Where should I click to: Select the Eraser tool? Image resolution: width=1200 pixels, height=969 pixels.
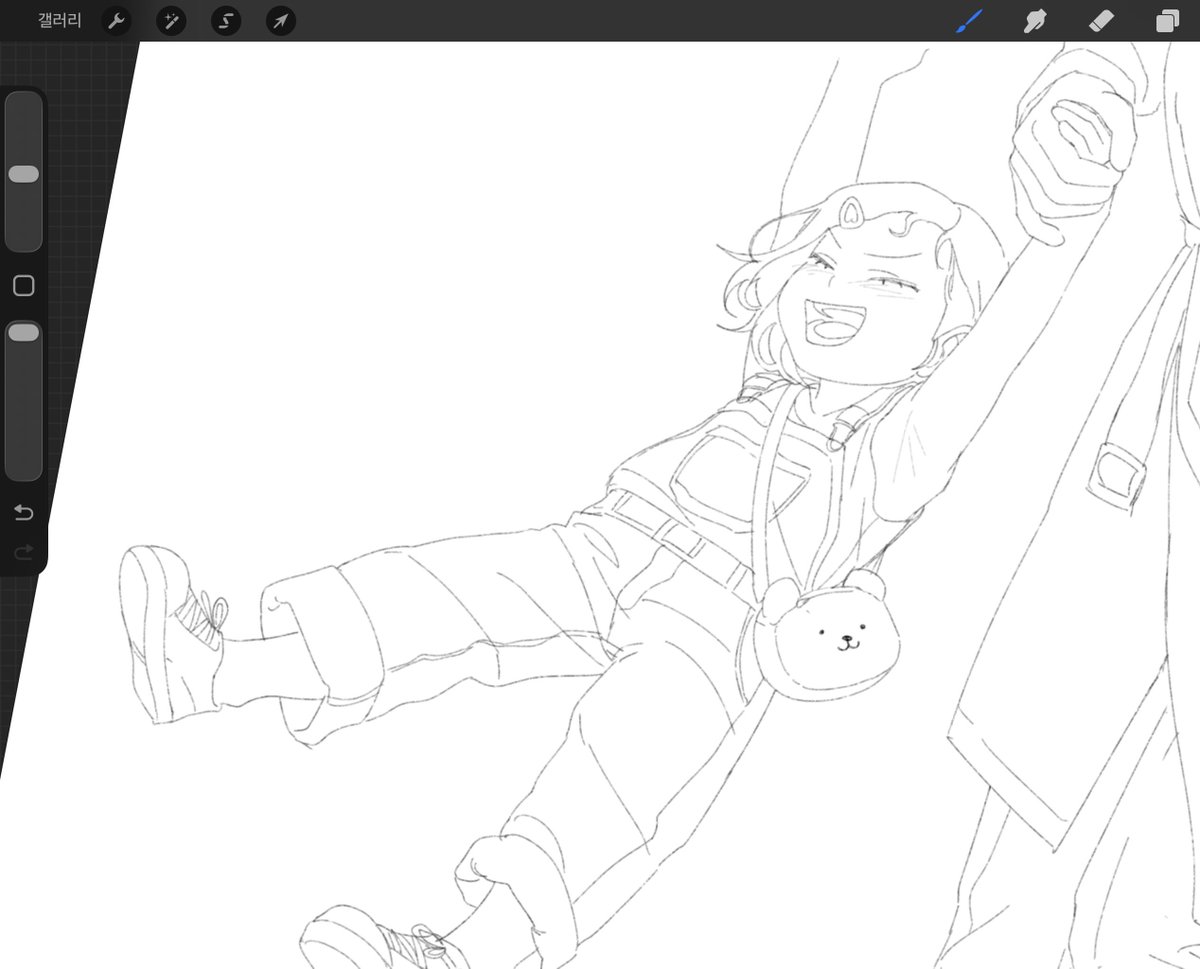(1100, 21)
